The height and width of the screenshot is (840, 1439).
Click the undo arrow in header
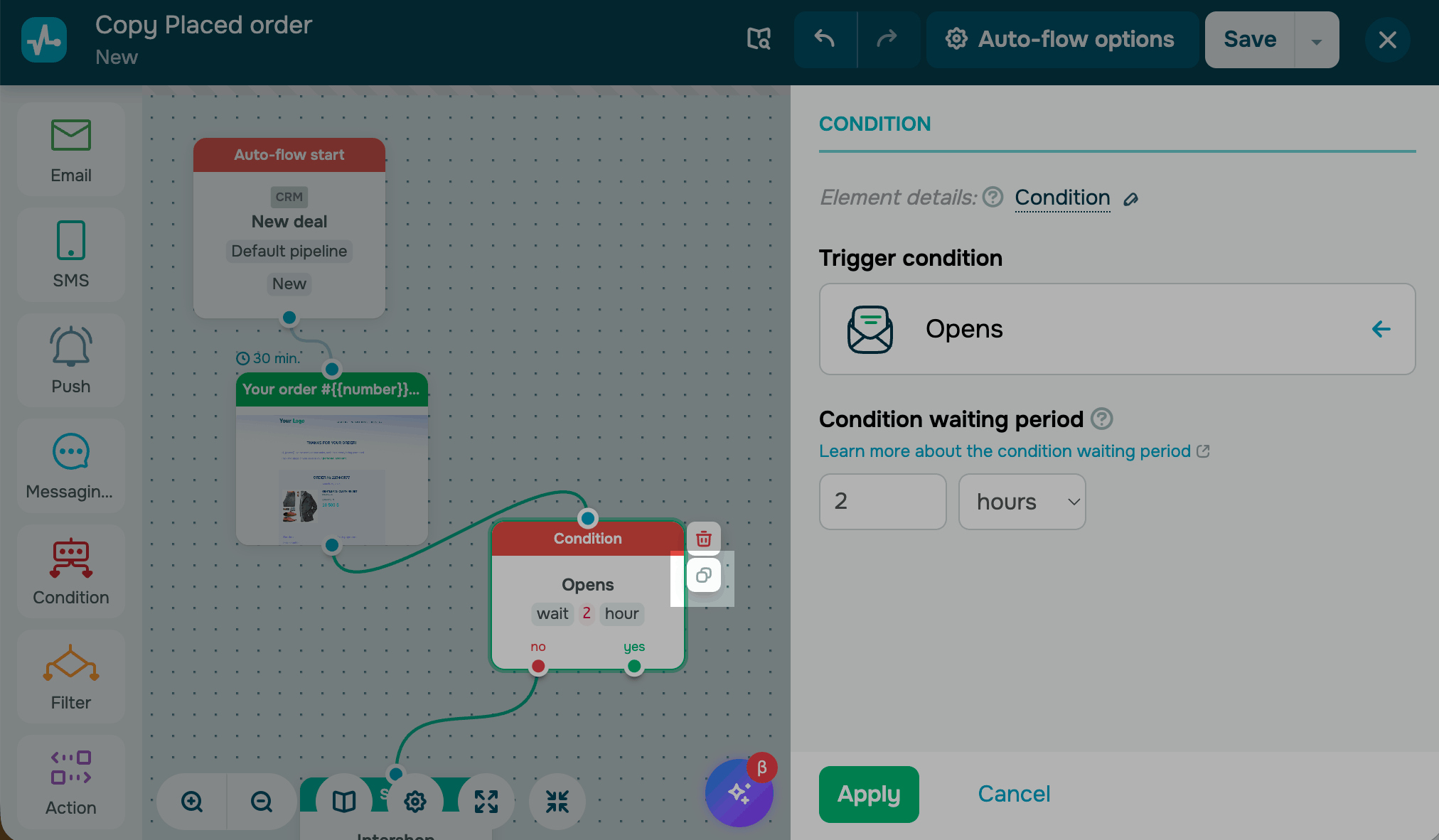[825, 39]
